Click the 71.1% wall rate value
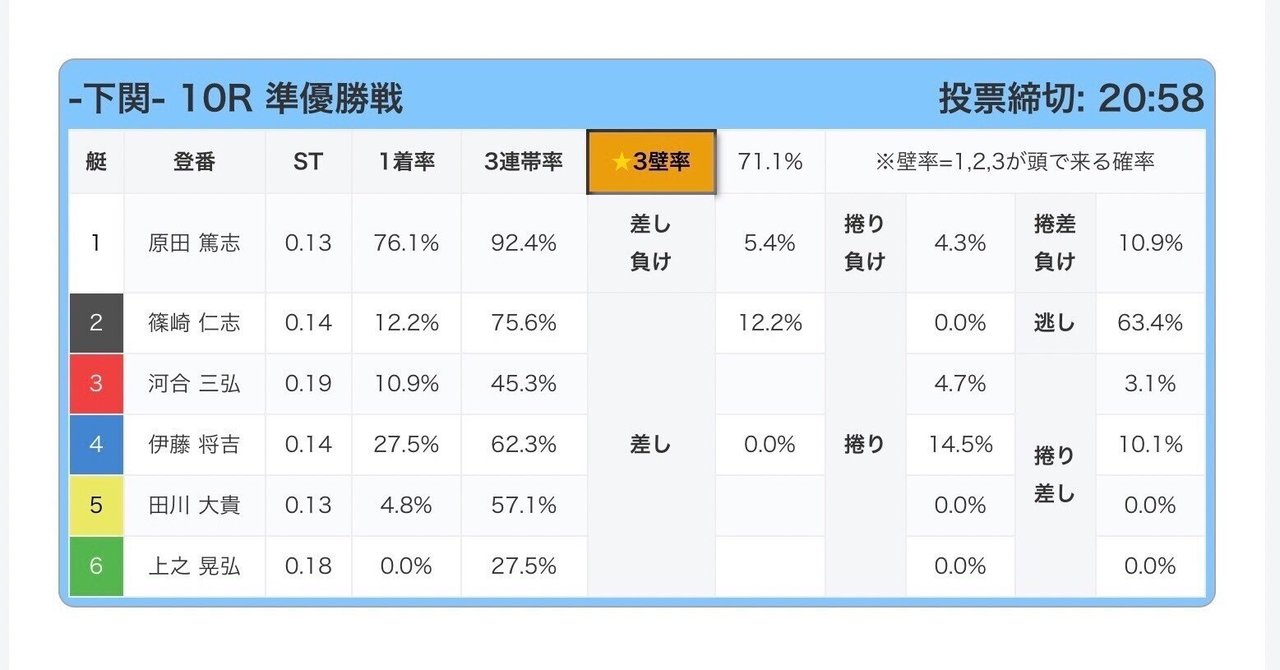Viewport: 1280px width, 670px height. pos(770,162)
